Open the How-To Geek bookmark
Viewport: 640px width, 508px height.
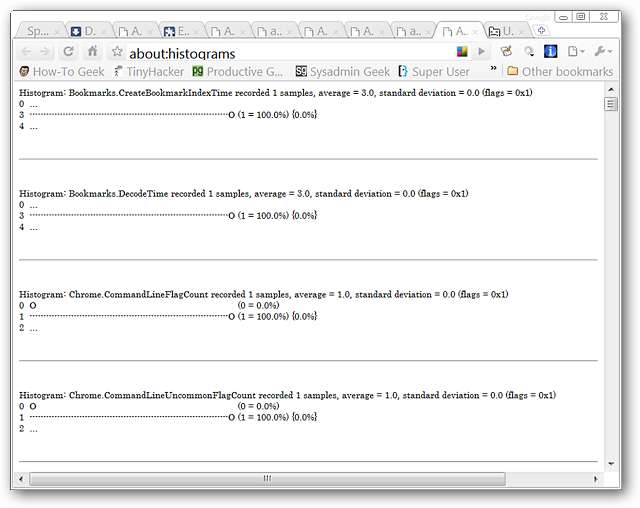tap(62, 72)
